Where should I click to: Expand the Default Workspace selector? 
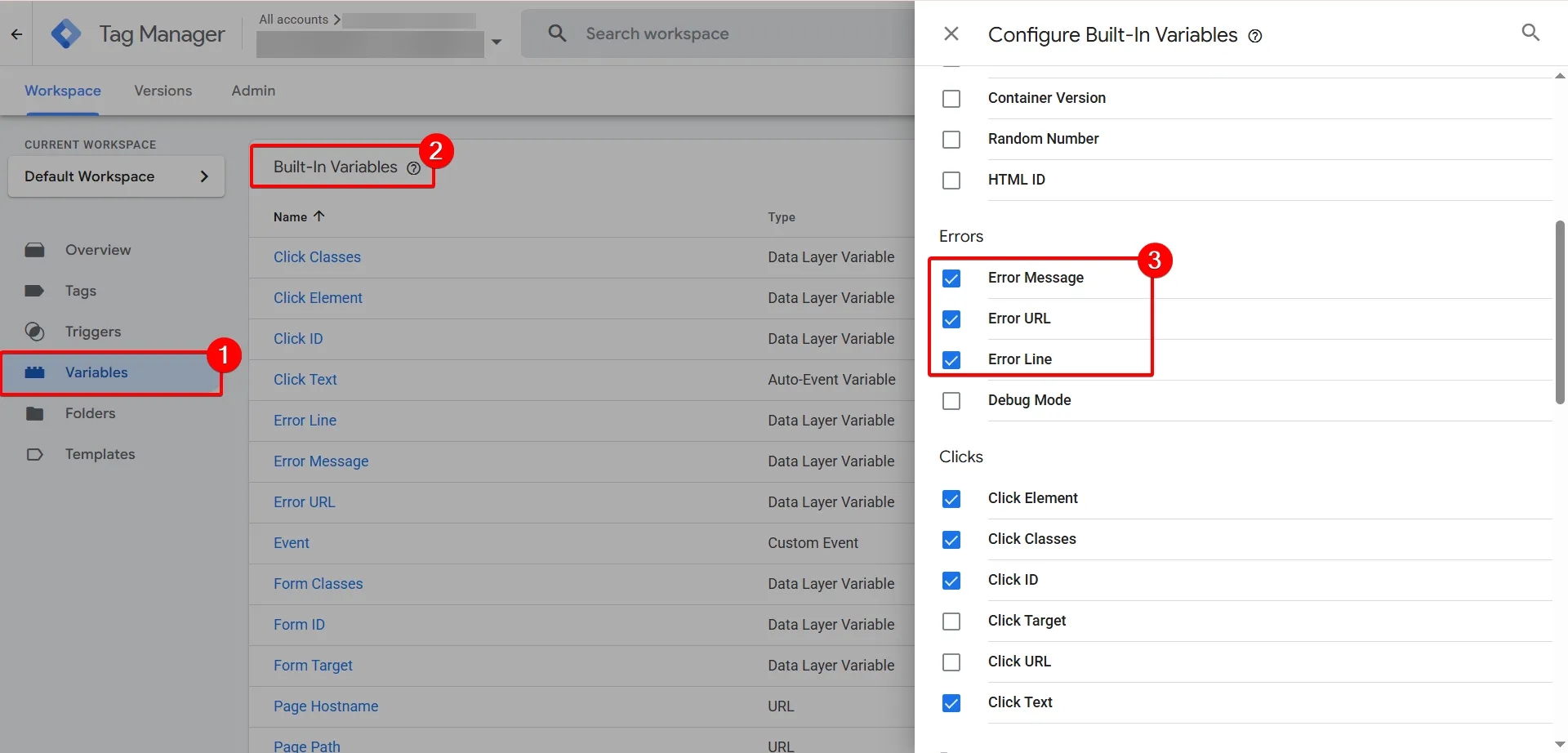point(116,176)
